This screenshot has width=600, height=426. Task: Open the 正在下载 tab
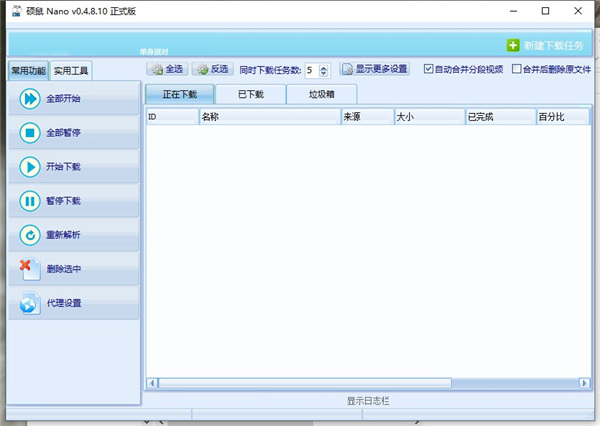[179, 94]
